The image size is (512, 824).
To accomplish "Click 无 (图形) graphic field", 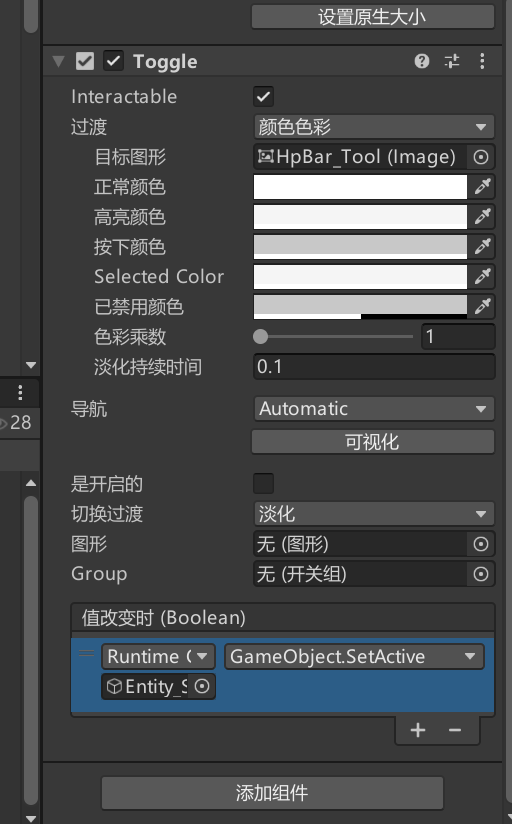I will (x=361, y=544).
